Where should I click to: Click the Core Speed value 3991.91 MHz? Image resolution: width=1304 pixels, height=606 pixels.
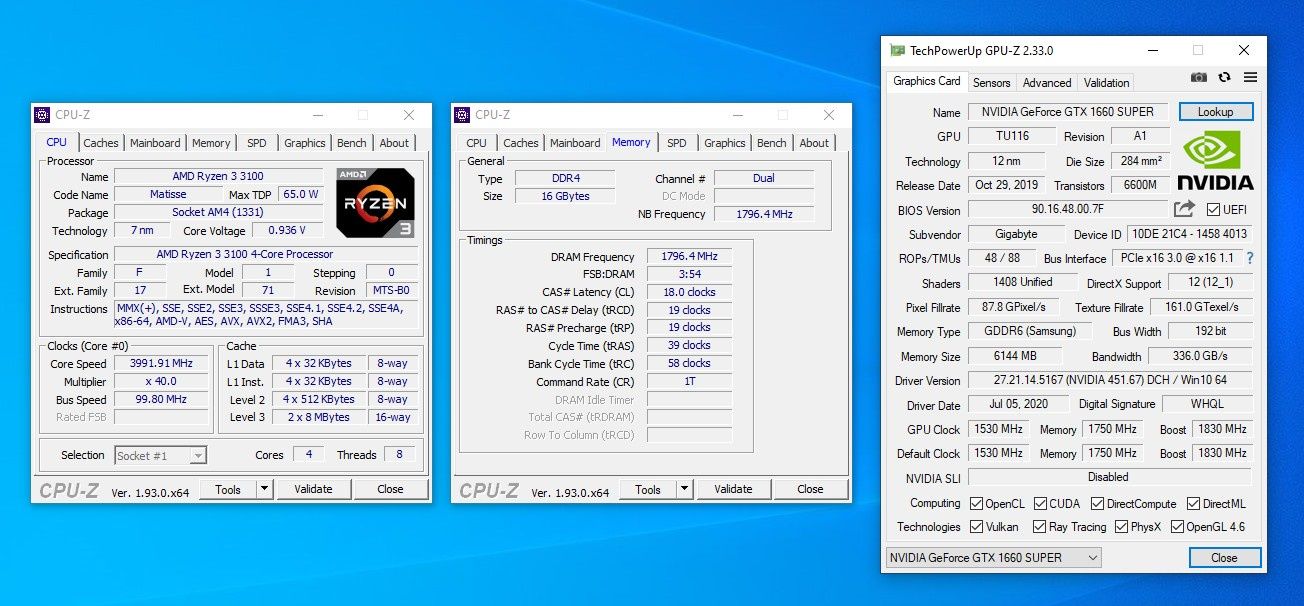tap(161, 364)
